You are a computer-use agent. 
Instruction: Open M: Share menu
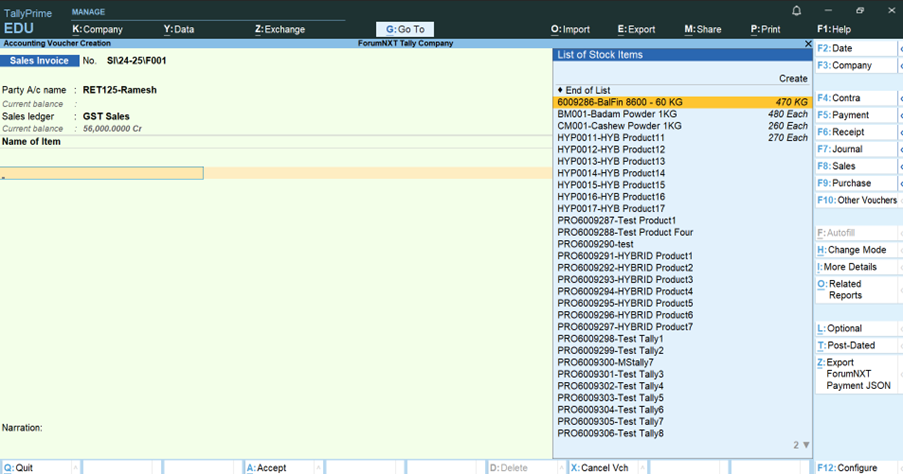pyautogui.click(x=703, y=29)
